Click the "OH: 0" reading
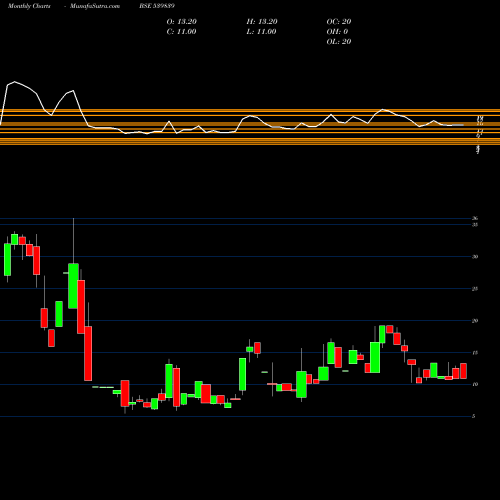The height and width of the screenshot is (500, 500). coord(337,32)
